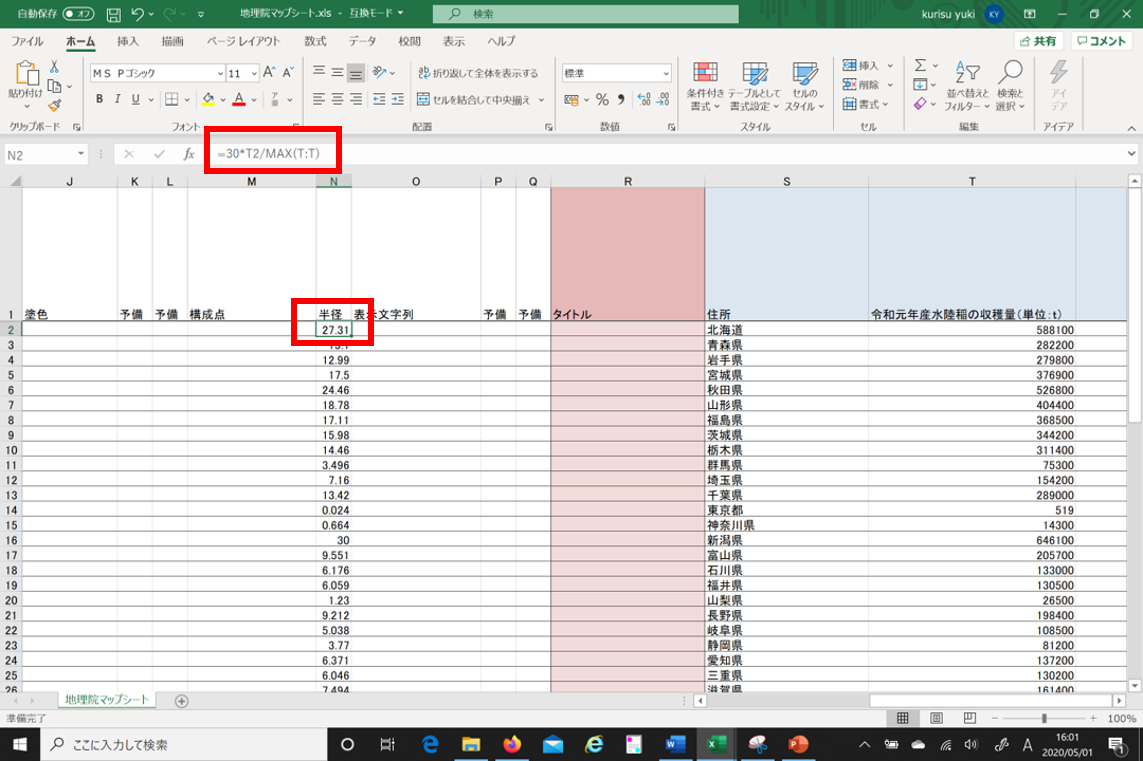Open the font name dropdown
Viewport: 1143px width, 761px height.
(x=219, y=73)
